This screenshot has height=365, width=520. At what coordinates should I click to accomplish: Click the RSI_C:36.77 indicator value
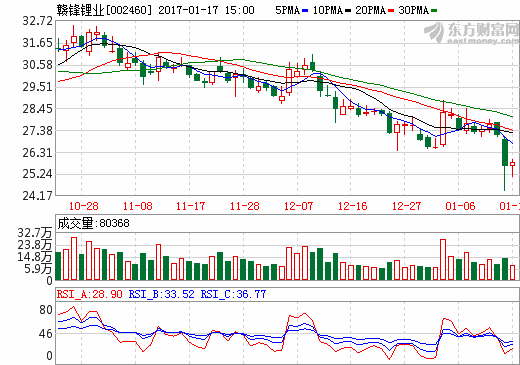click(233, 294)
